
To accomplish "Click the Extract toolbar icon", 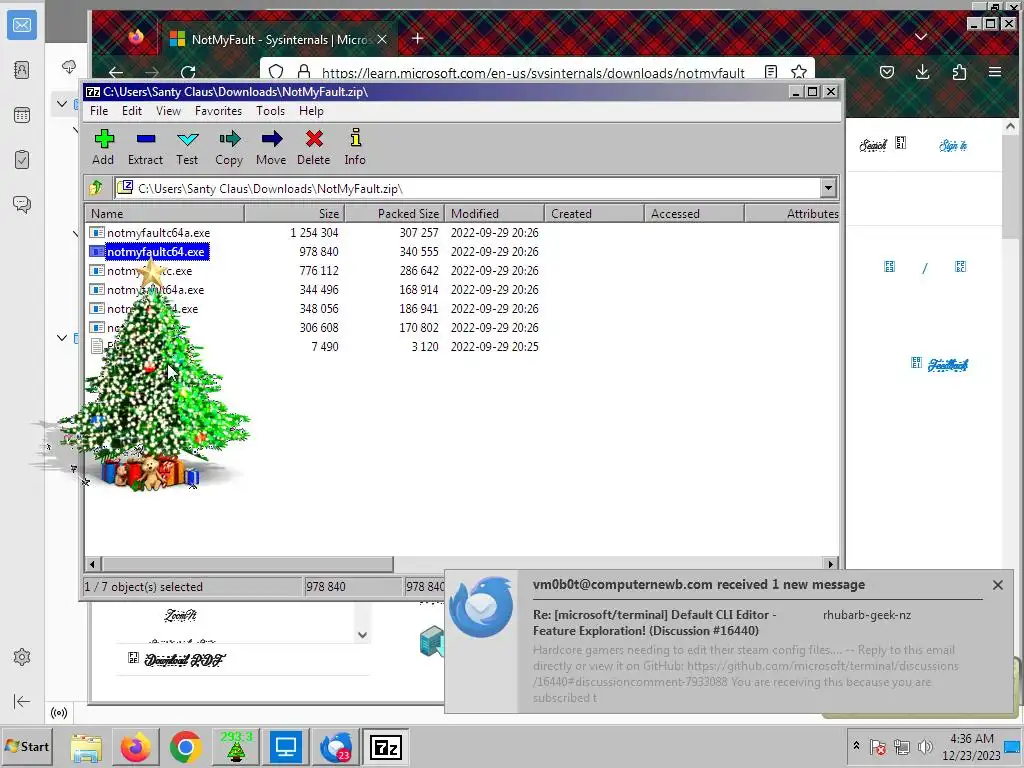I will [145, 148].
